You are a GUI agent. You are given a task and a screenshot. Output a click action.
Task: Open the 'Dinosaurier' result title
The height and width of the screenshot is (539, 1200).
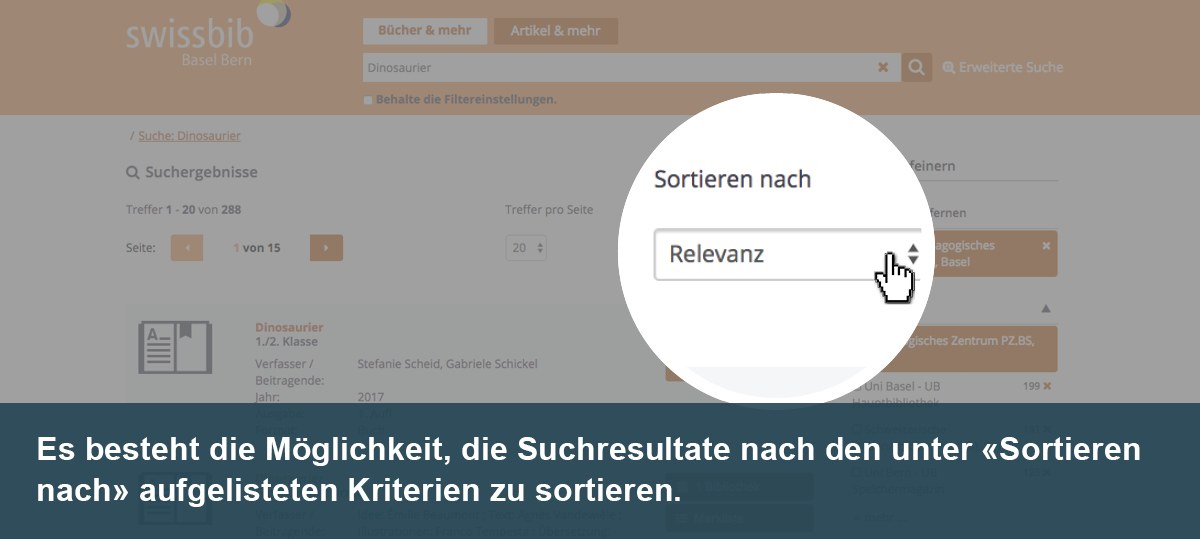point(289,327)
